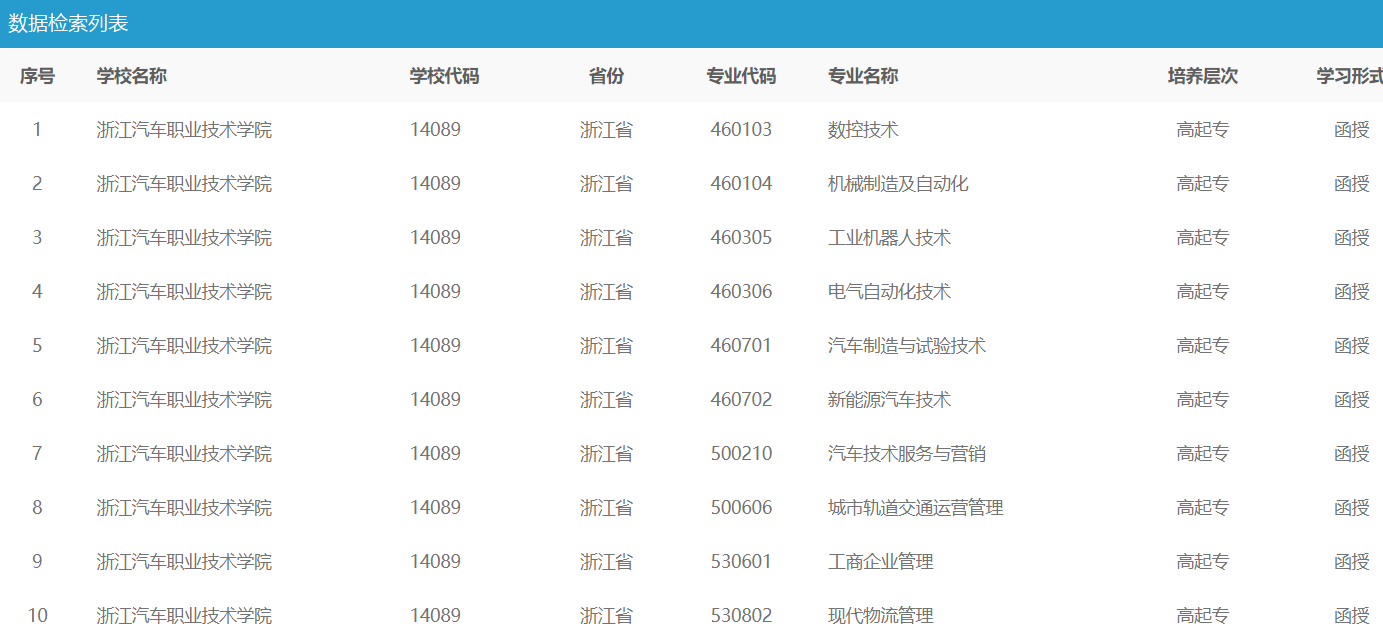Select major name 城市轨道交通运营管理

click(916, 508)
